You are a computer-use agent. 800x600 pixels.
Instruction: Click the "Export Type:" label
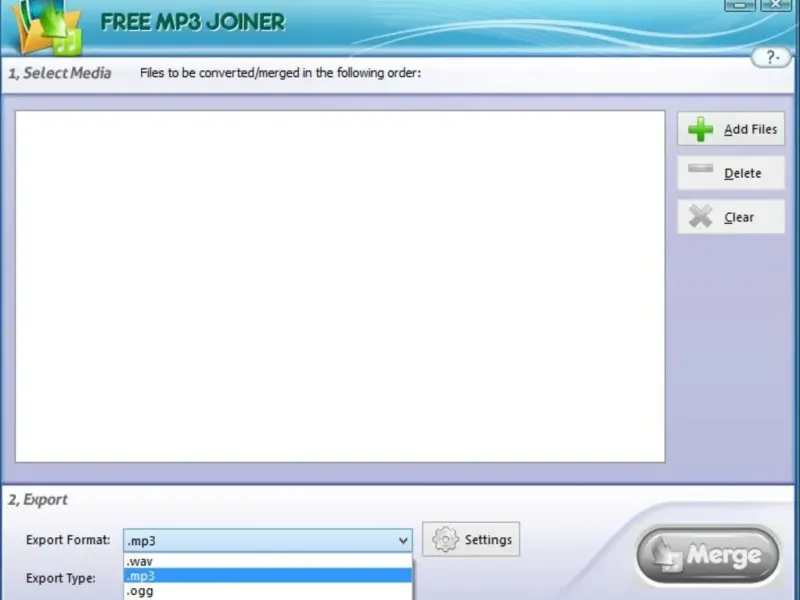coord(61,578)
